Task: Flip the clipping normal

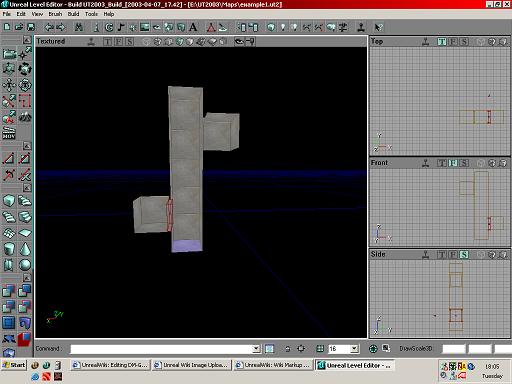Action: click(9, 174)
